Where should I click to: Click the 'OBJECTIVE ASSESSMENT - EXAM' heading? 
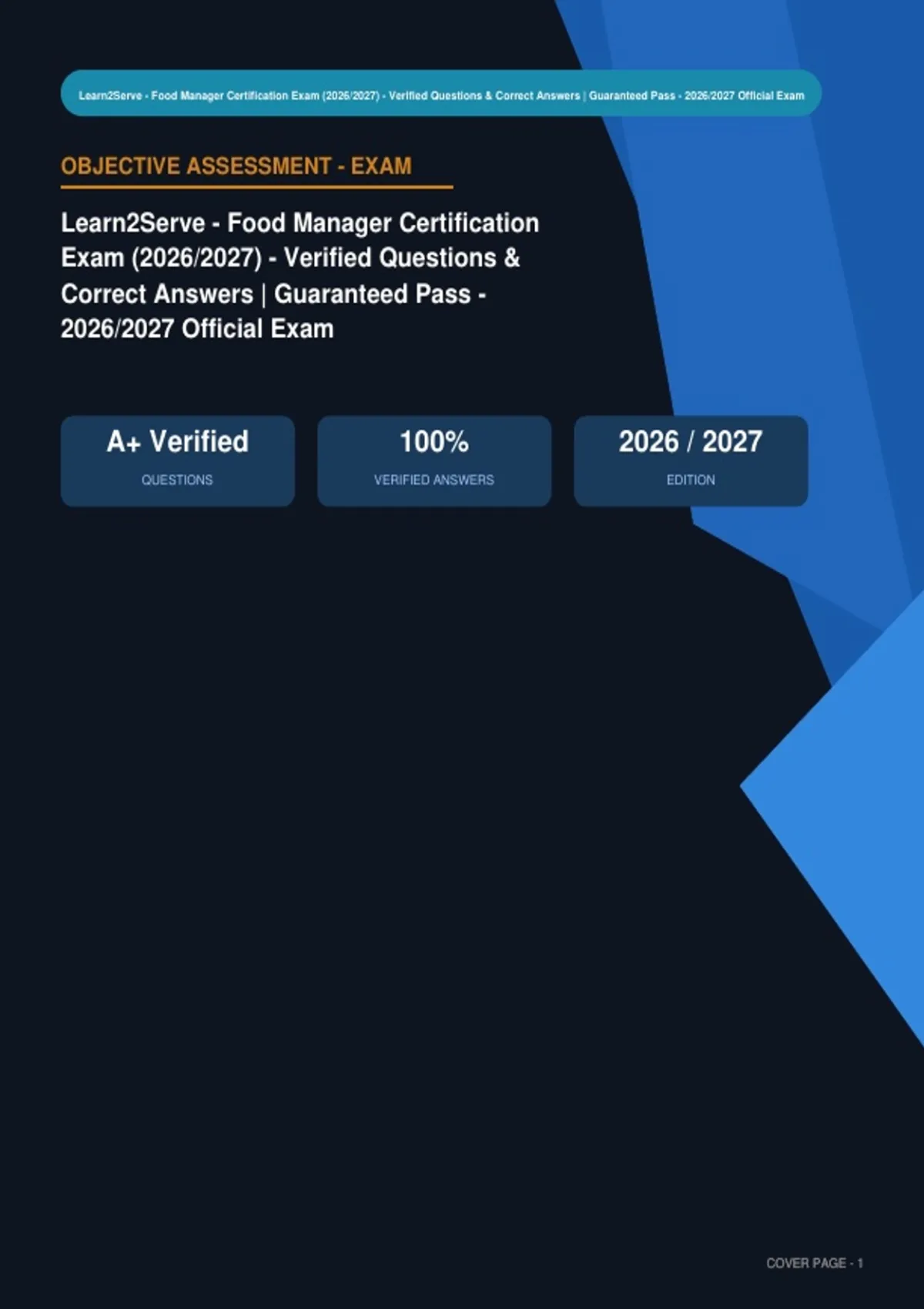pyautogui.click(x=236, y=166)
